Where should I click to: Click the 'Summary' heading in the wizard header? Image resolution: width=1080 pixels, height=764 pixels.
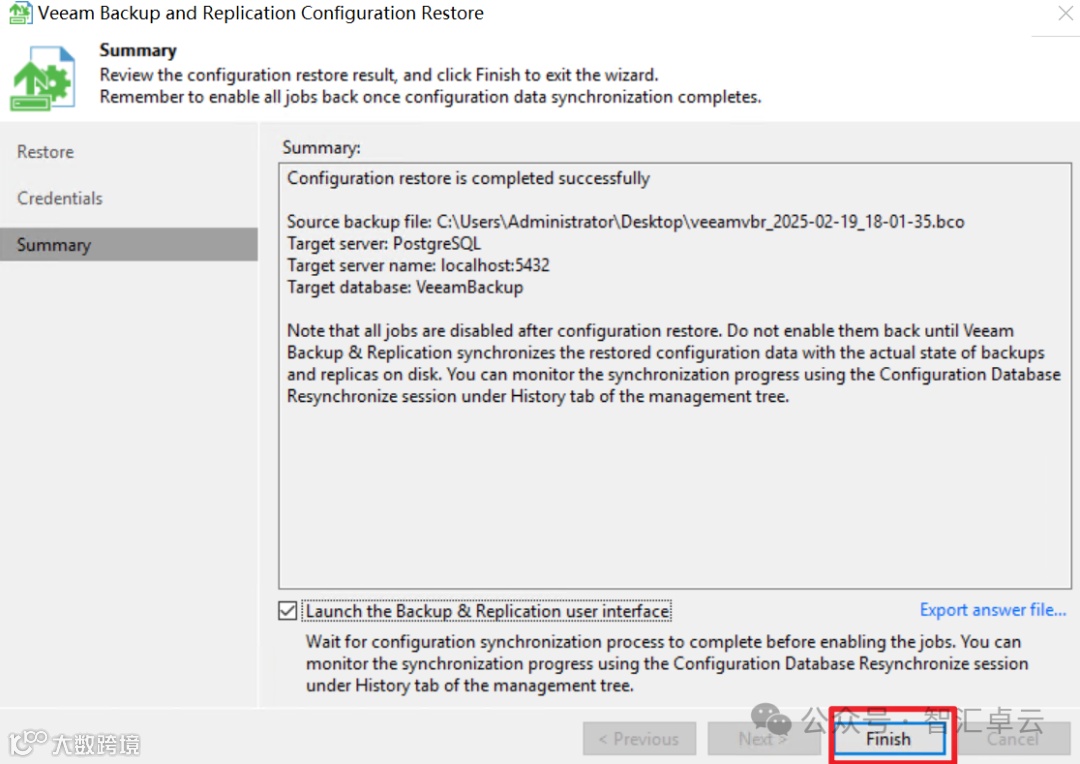click(x=138, y=50)
